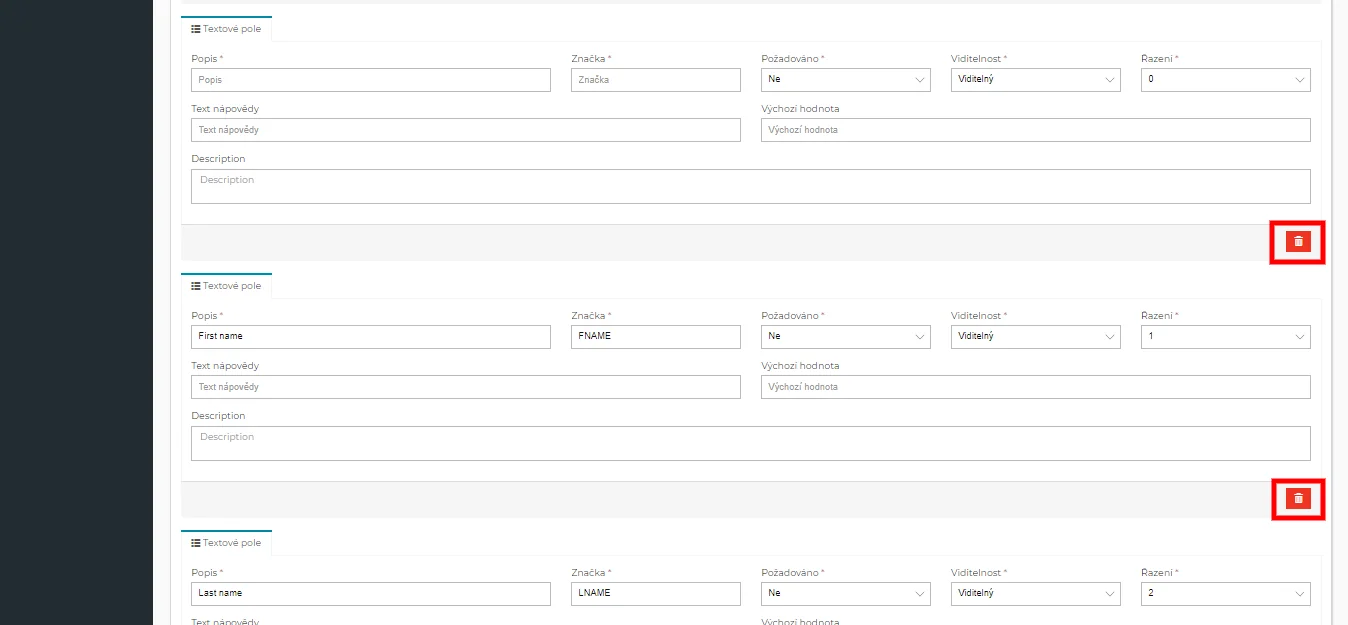Delete the First name field using trash icon
The image size is (1348, 625).
pyautogui.click(x=1298, y=498)
